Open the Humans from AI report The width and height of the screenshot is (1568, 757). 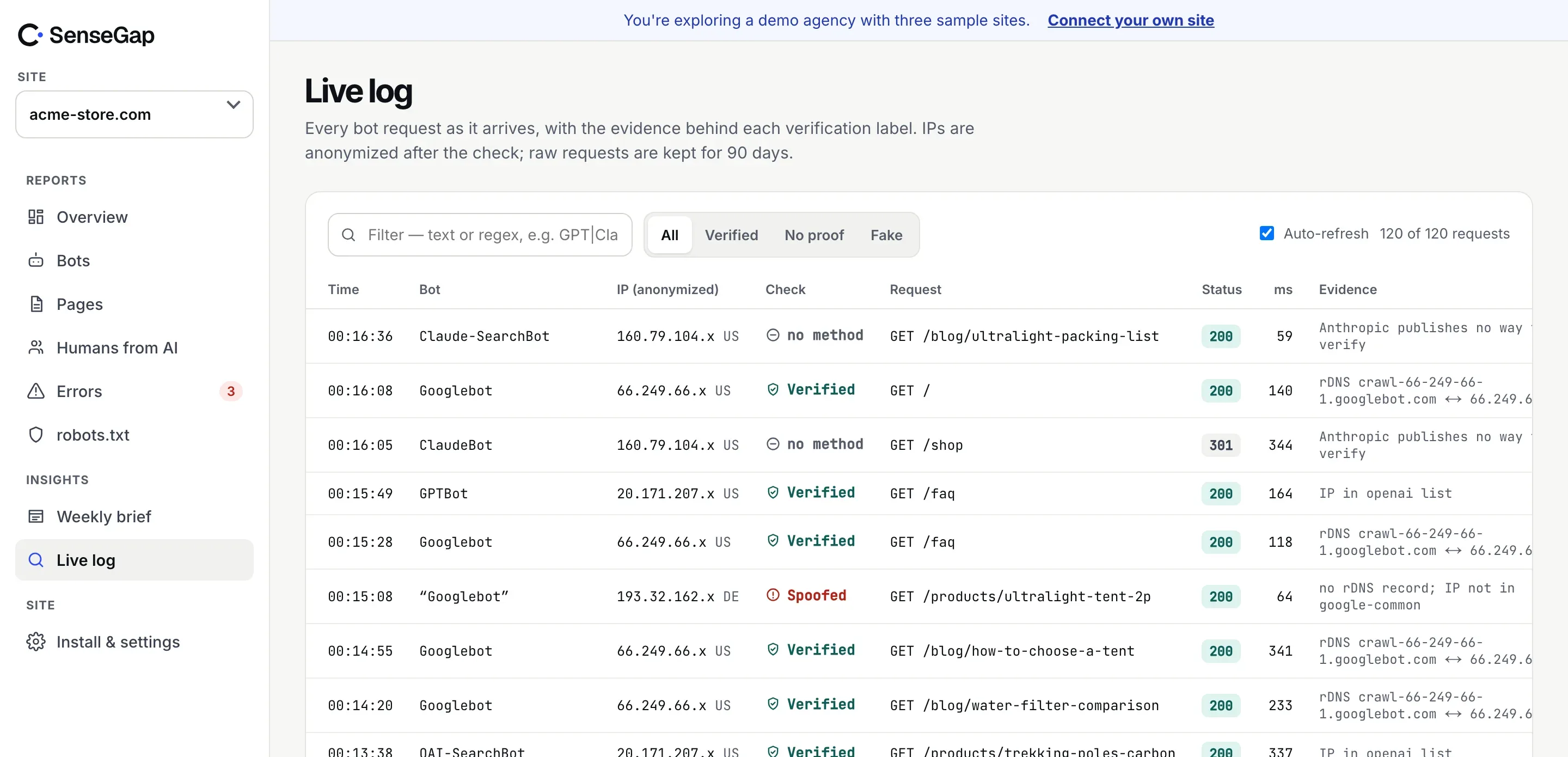tap(134, 348)
